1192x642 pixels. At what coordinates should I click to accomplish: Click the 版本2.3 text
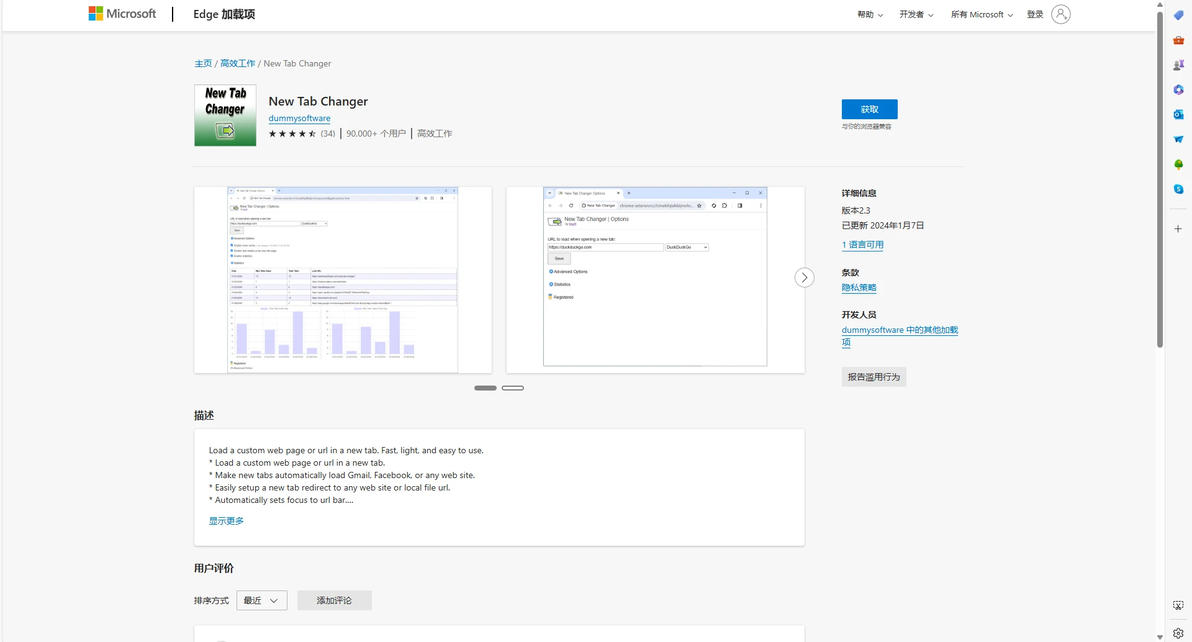click(856, 210)
